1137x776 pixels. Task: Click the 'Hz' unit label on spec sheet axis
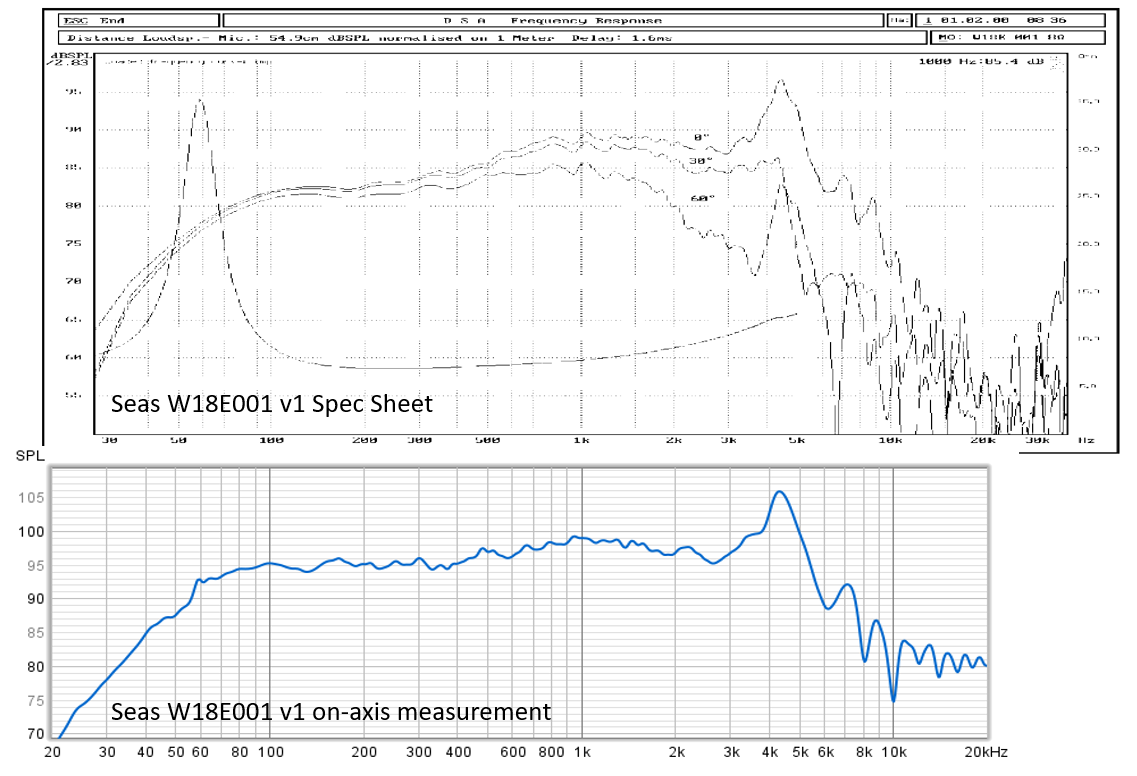1086,440
